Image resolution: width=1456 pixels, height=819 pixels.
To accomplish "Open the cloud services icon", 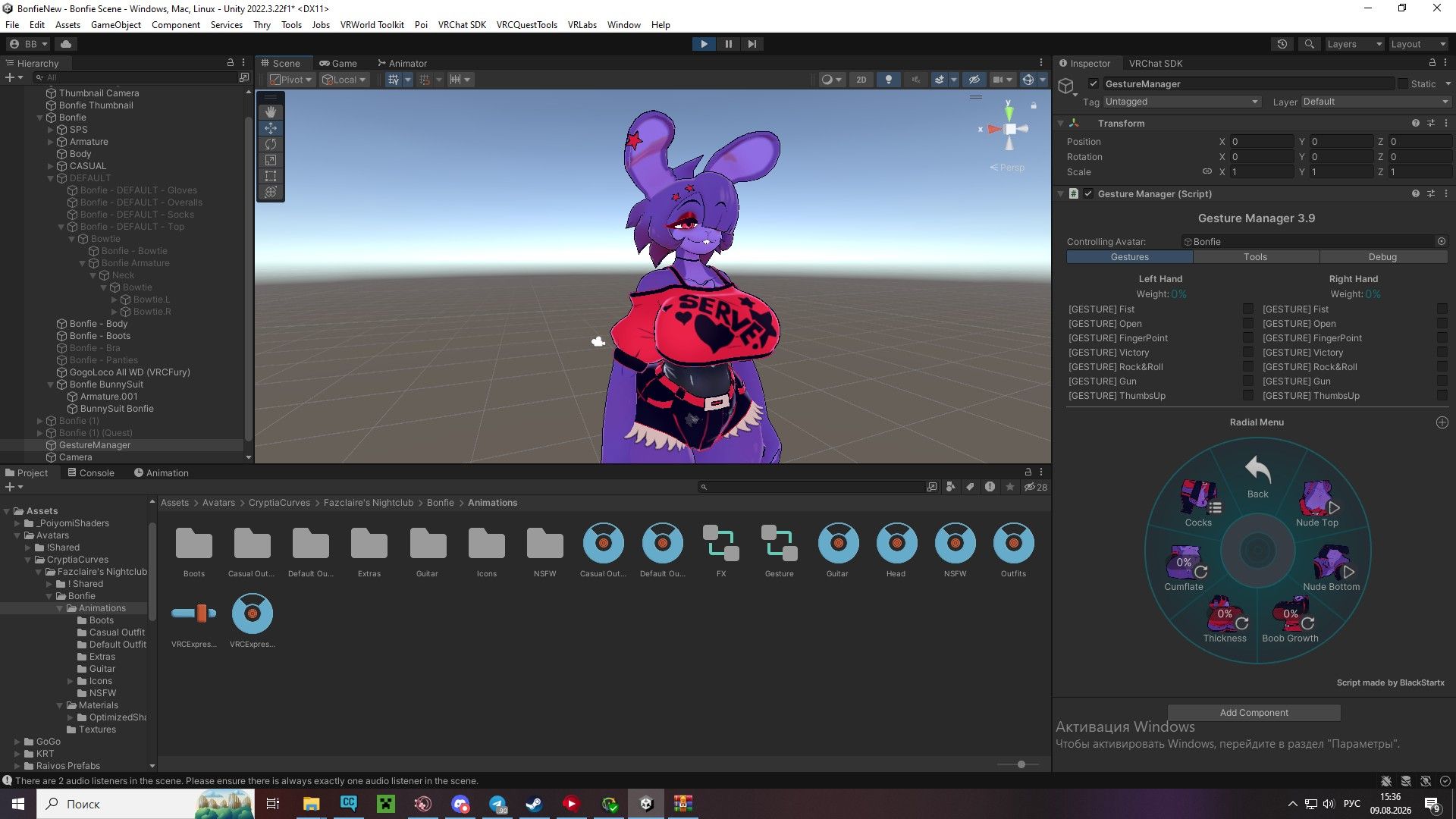I will (x=66, y=44).
